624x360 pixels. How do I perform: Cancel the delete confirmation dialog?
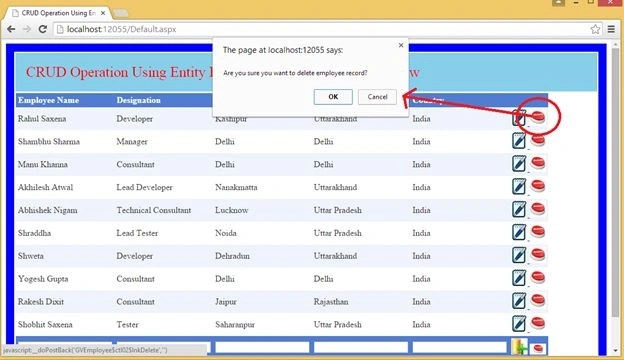click(x=377, y=97)
